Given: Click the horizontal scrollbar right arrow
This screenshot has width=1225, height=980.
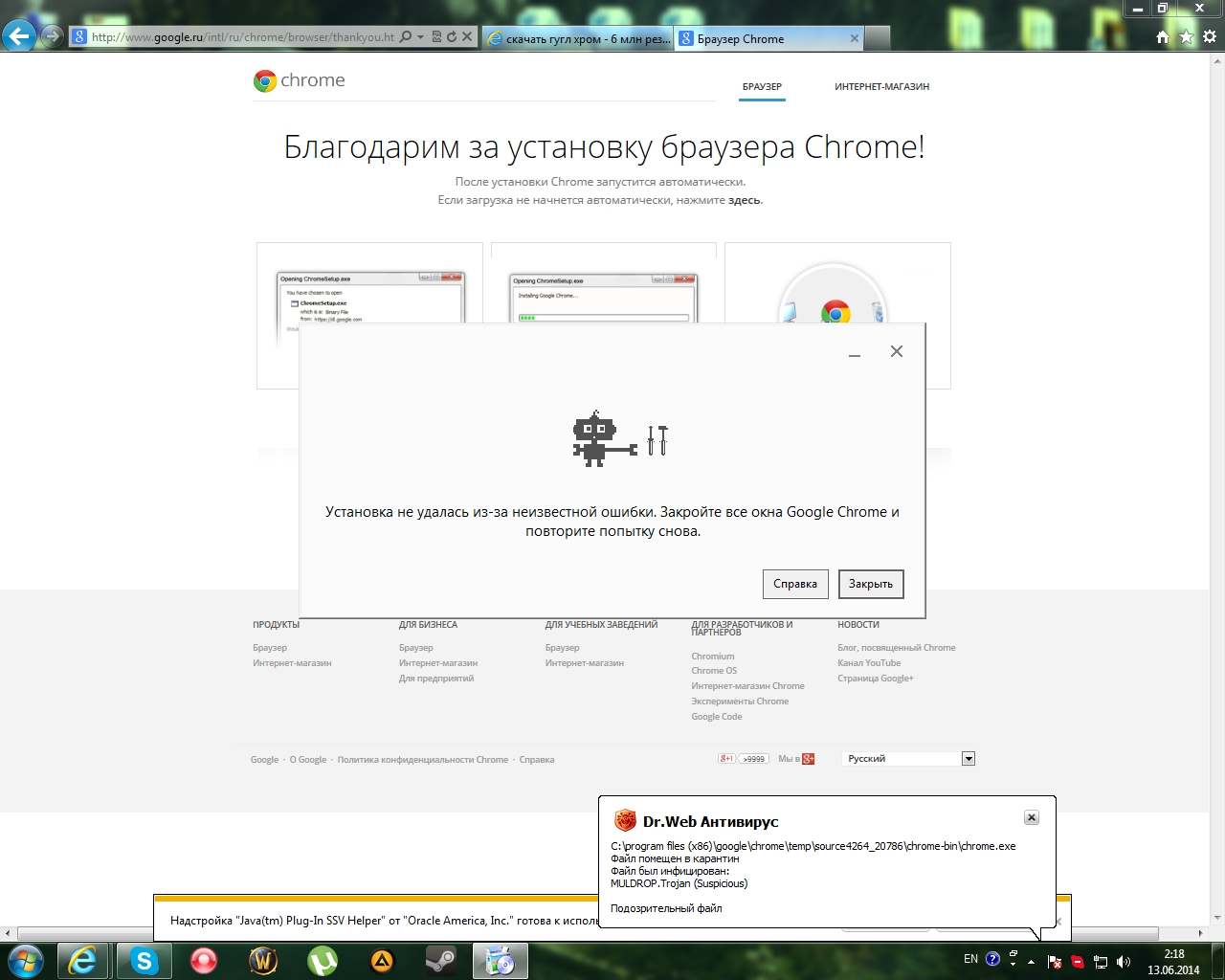Looking at the screenshot, I should click(x=1200, y=933).
